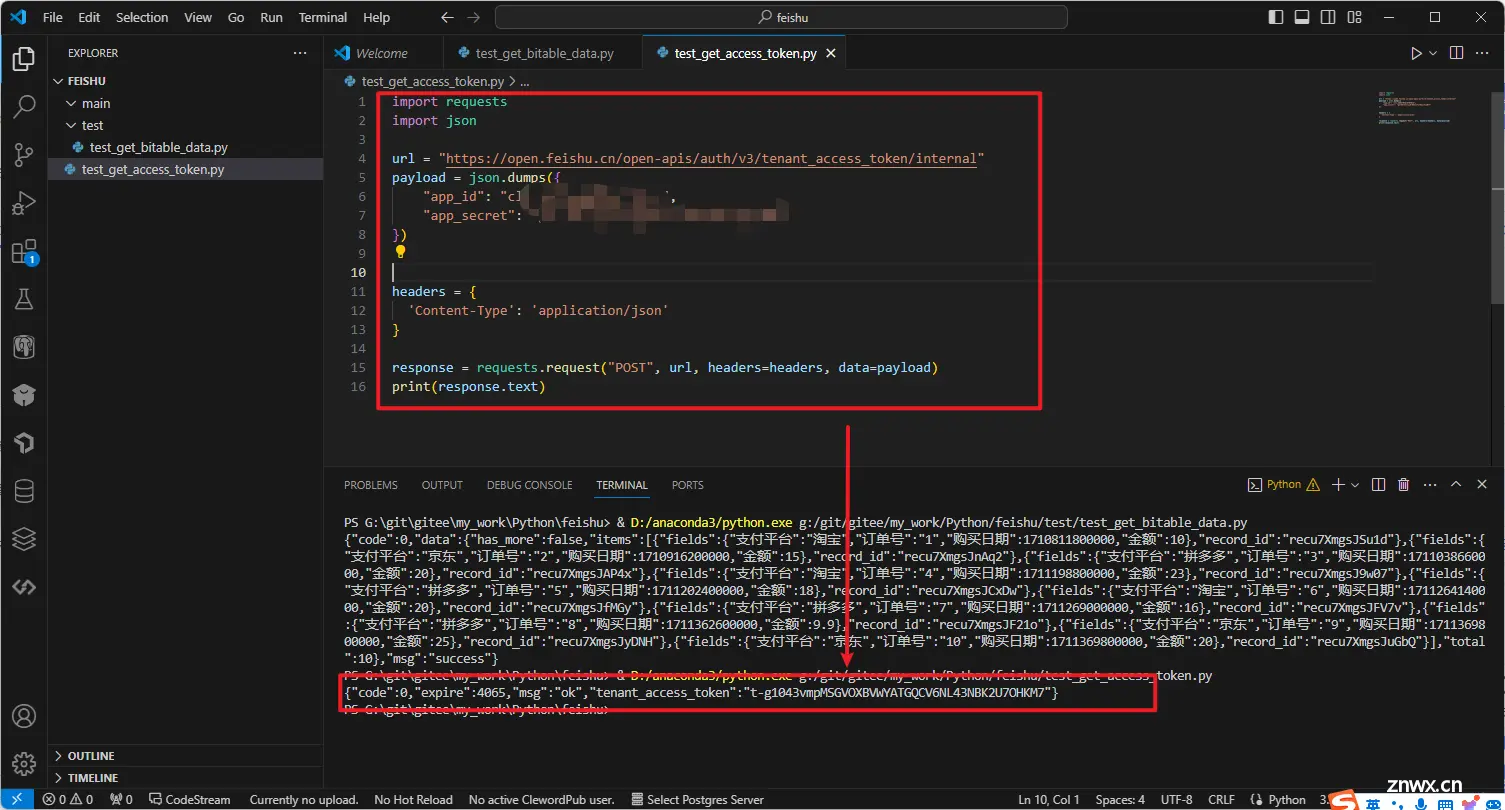Click Ln 10, Col 1 position indicator

click(x=1049, y=800)
